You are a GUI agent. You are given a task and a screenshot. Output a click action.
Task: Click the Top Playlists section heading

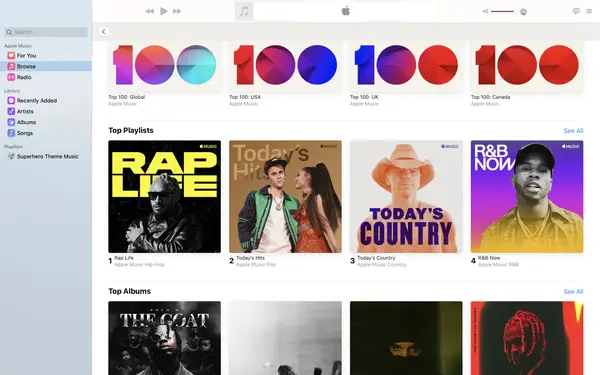point(131,130)
